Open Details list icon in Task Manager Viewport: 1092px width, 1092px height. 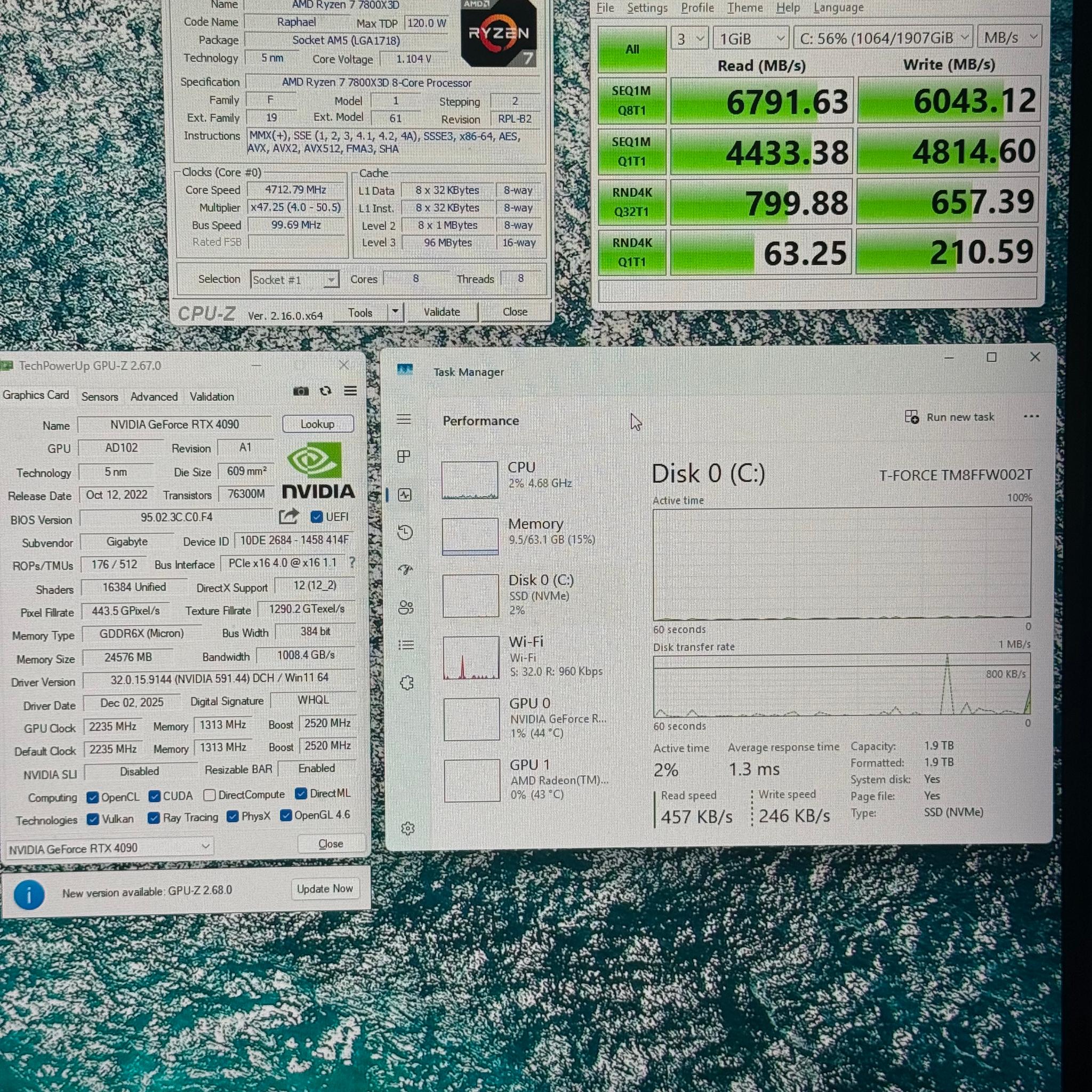coord(406,645)
